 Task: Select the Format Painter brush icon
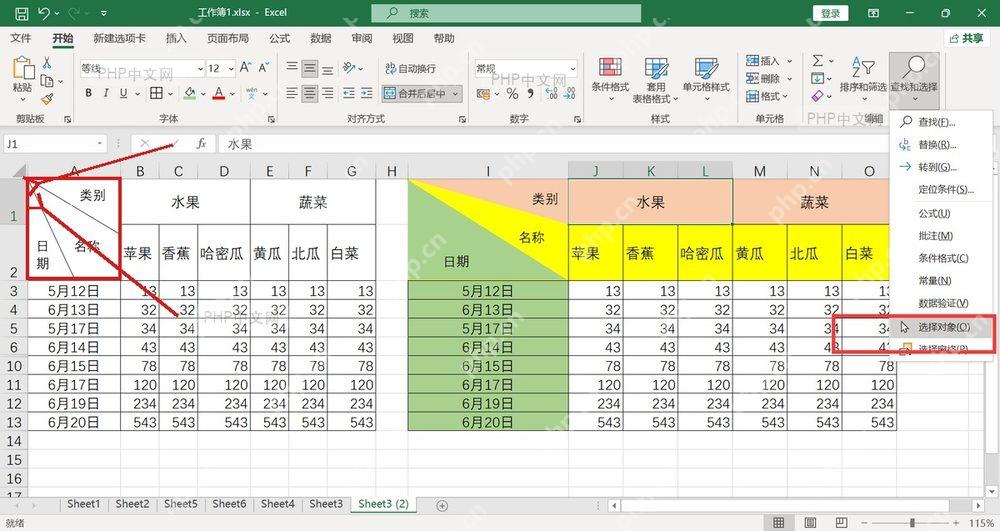pos(47,99)
